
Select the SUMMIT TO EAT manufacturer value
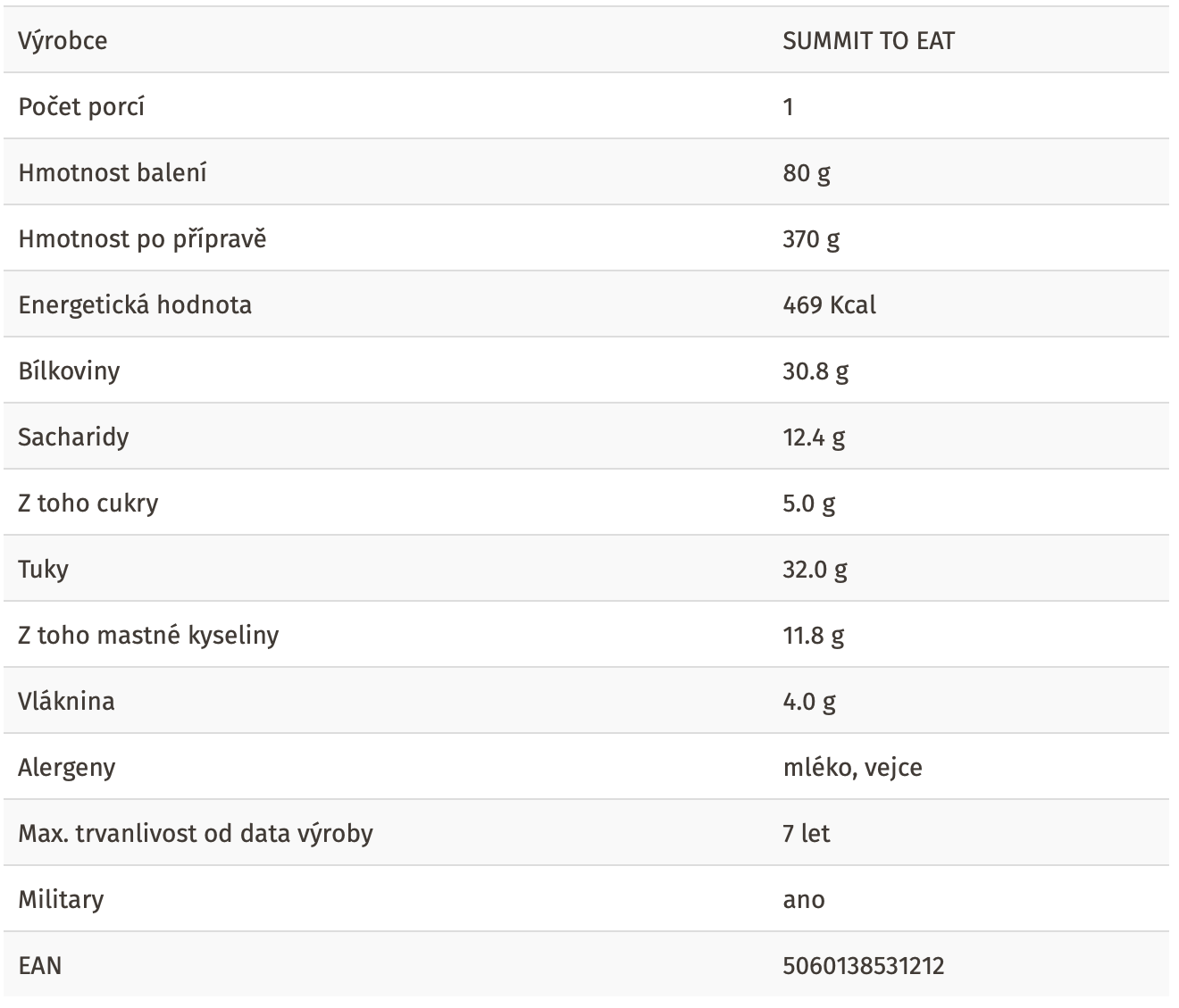tap(868, 41)
